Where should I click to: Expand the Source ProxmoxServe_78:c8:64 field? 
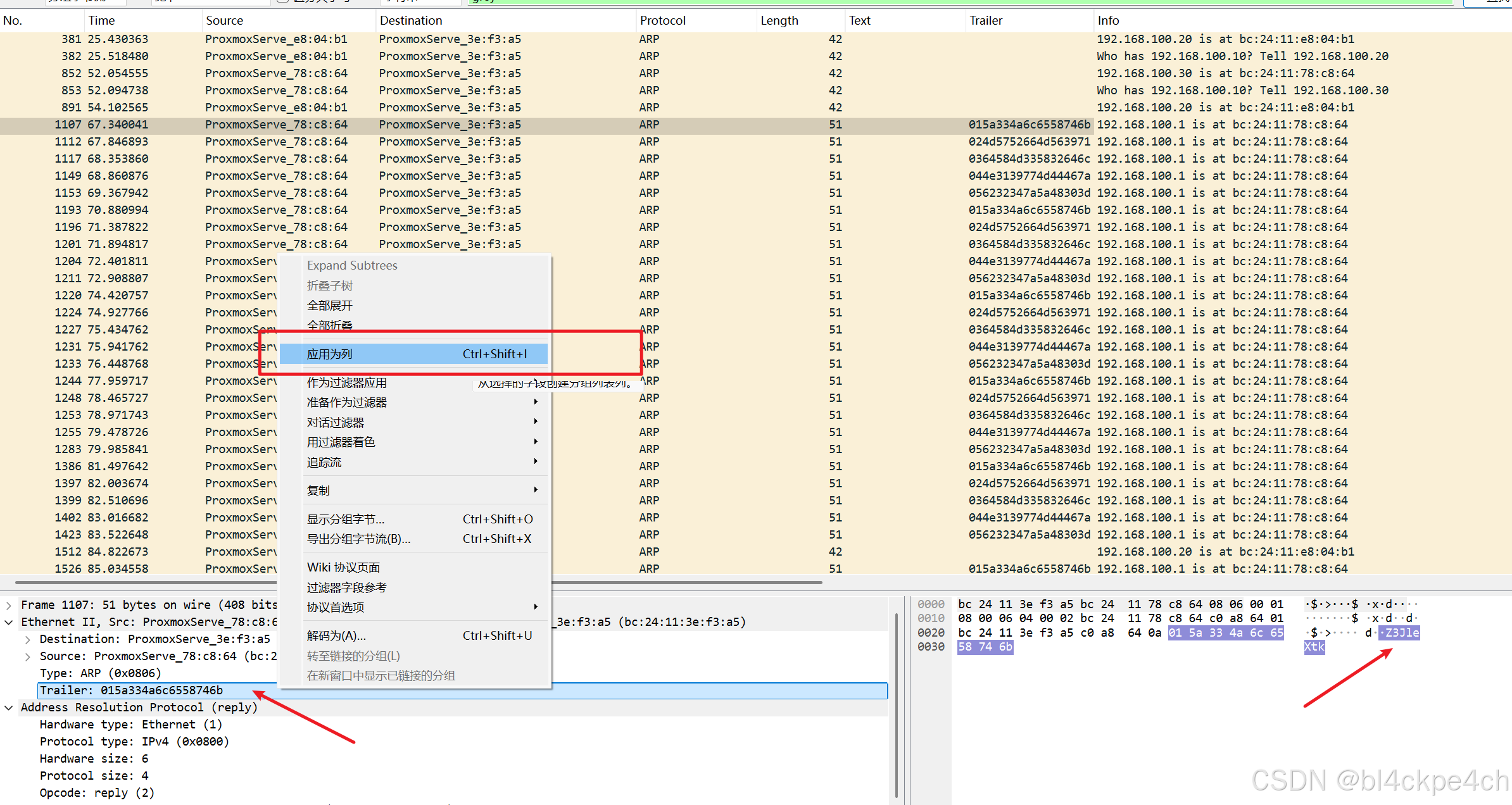[28, 656]
